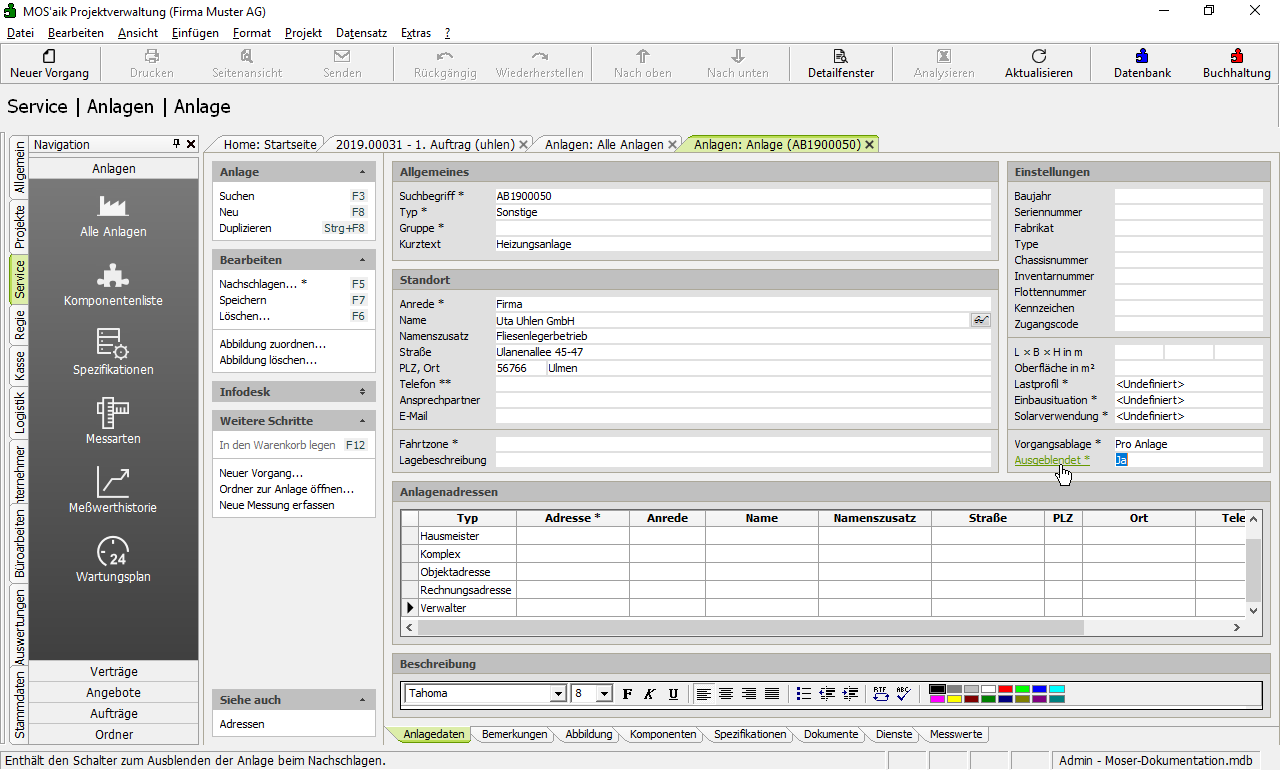1280x770 pixels.
Task: Open Spezifikationen navigation icon
Action: point(113,343)
